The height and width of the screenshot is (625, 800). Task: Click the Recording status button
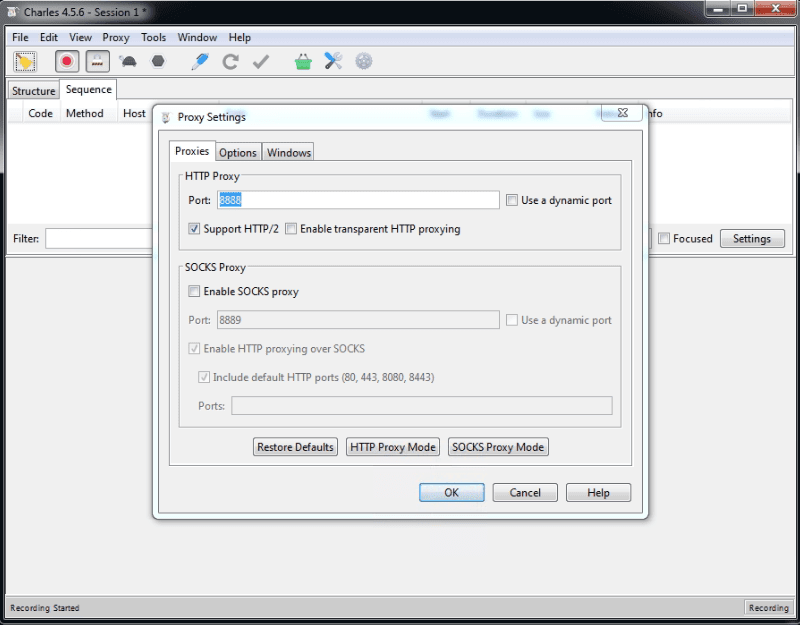[x=768, y=608]
